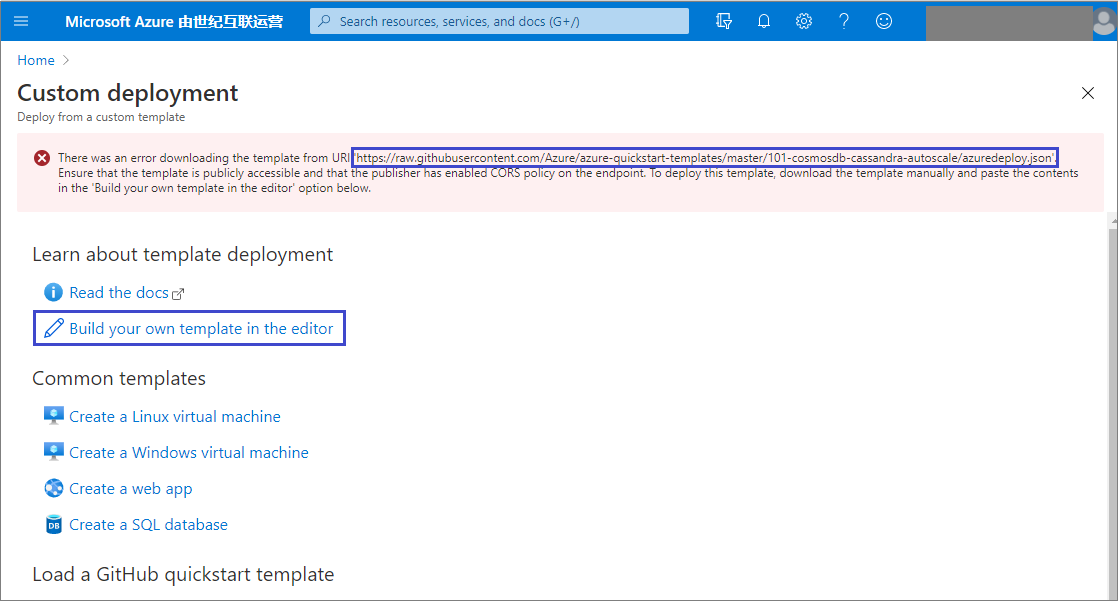
Task: Click the Microsoft Azure portal title
Action: coord(174,21)
